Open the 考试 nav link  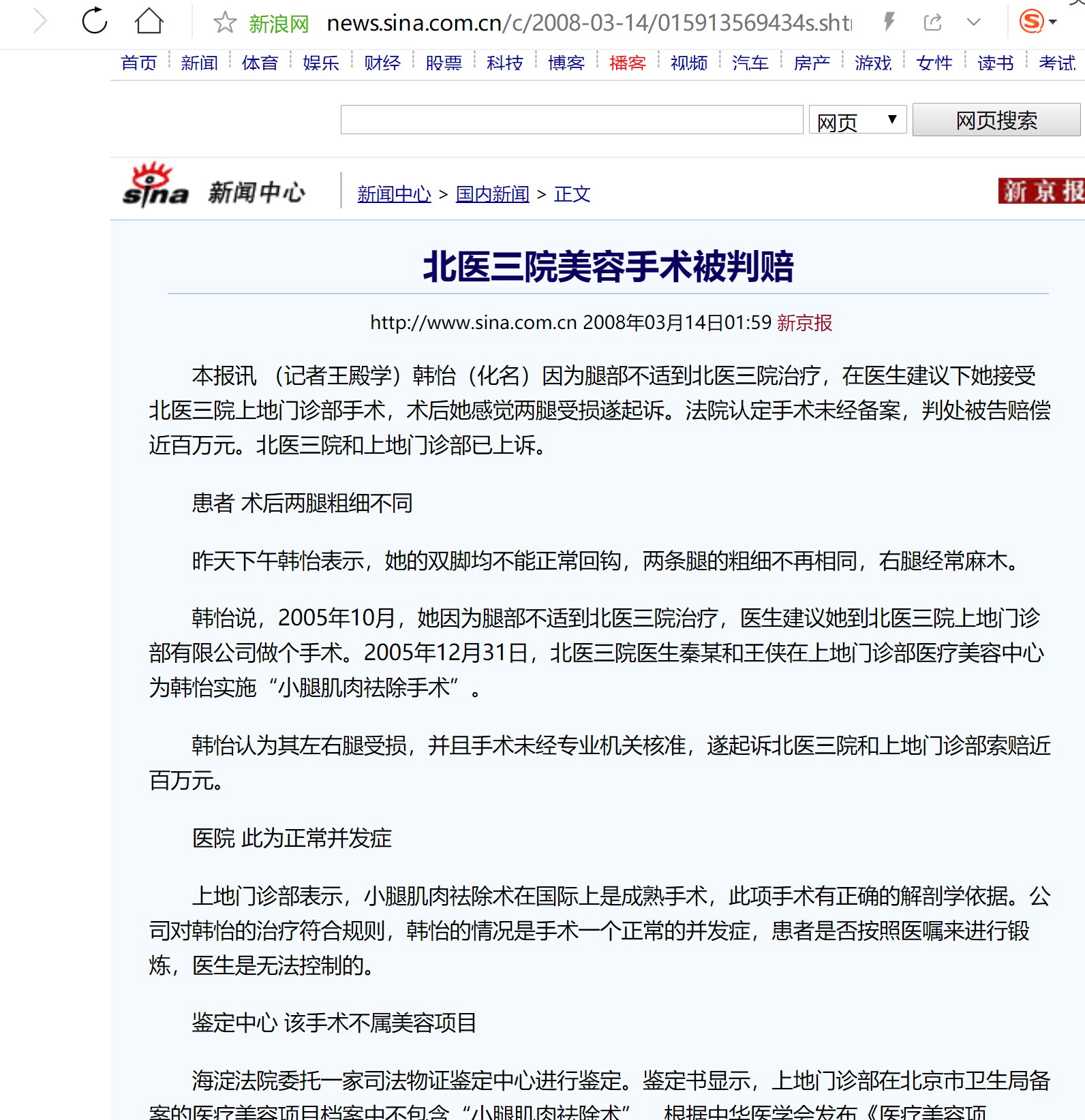point(1057,63)
